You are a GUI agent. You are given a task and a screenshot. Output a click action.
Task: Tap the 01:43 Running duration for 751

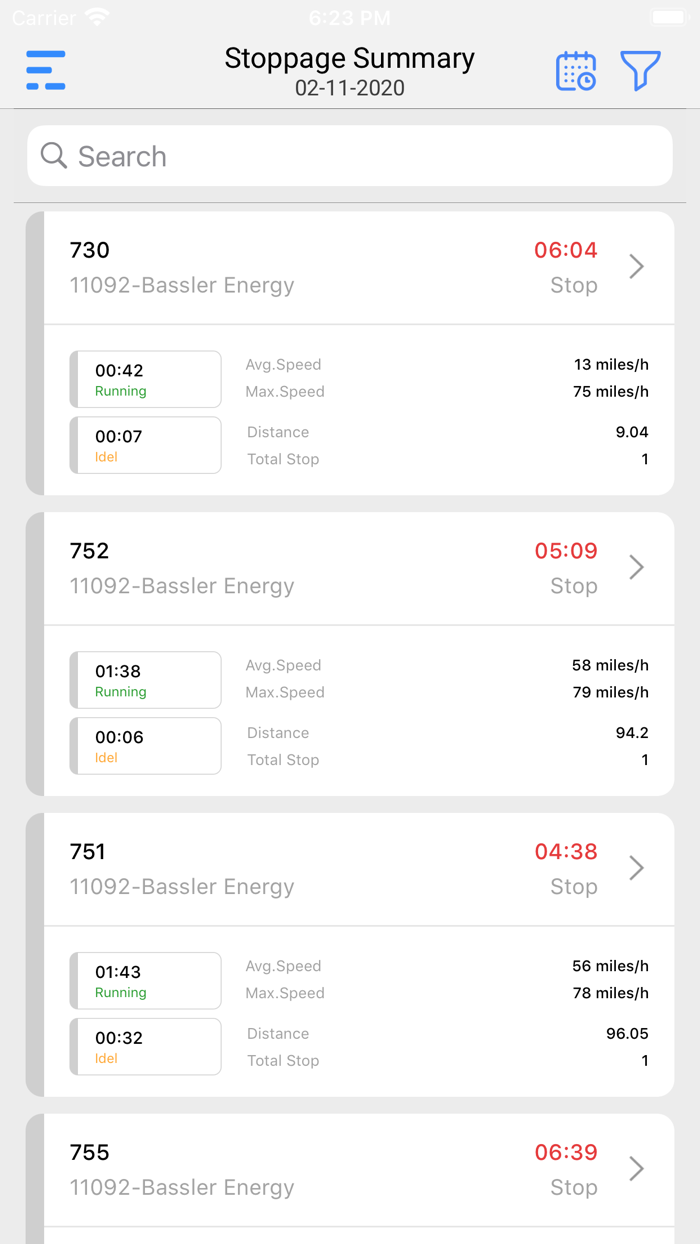pos(145,980)
